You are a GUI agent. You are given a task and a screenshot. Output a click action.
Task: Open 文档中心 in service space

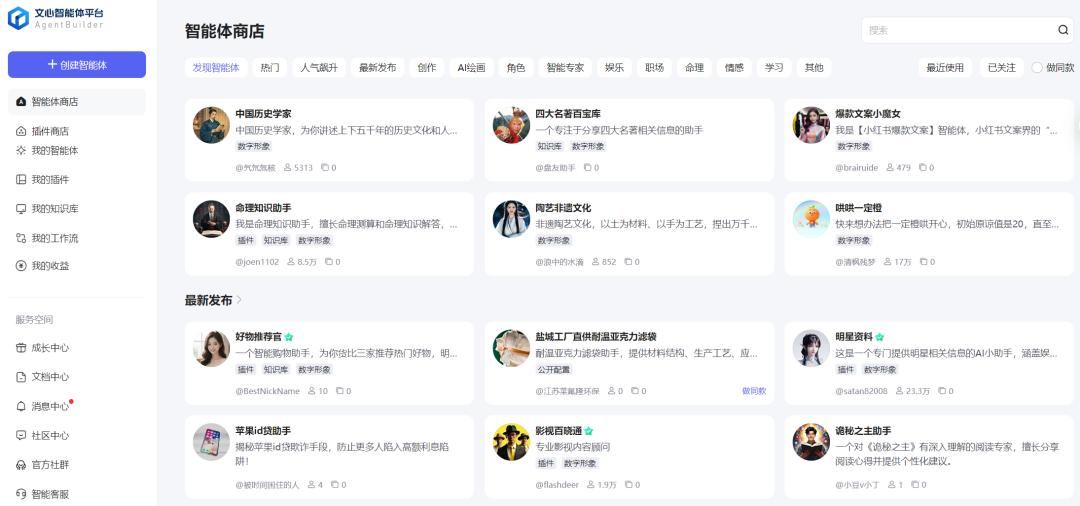pos(42,377)
